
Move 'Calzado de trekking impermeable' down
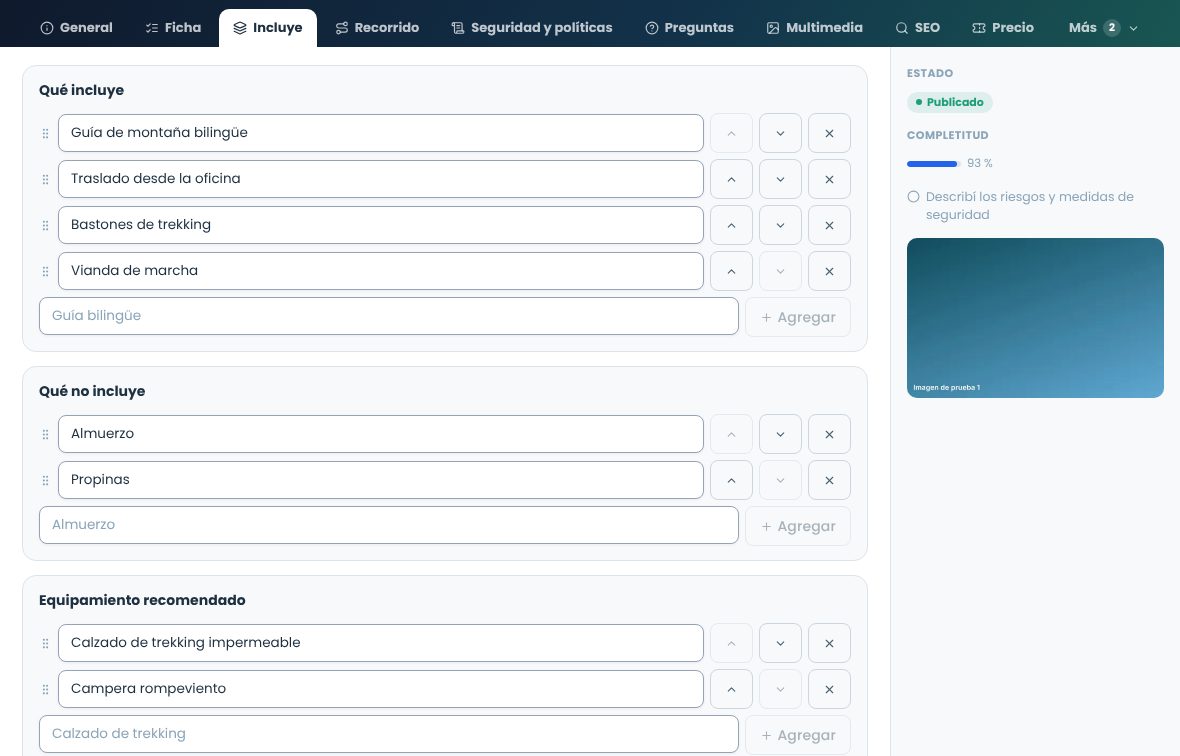[x=780, y=643]
